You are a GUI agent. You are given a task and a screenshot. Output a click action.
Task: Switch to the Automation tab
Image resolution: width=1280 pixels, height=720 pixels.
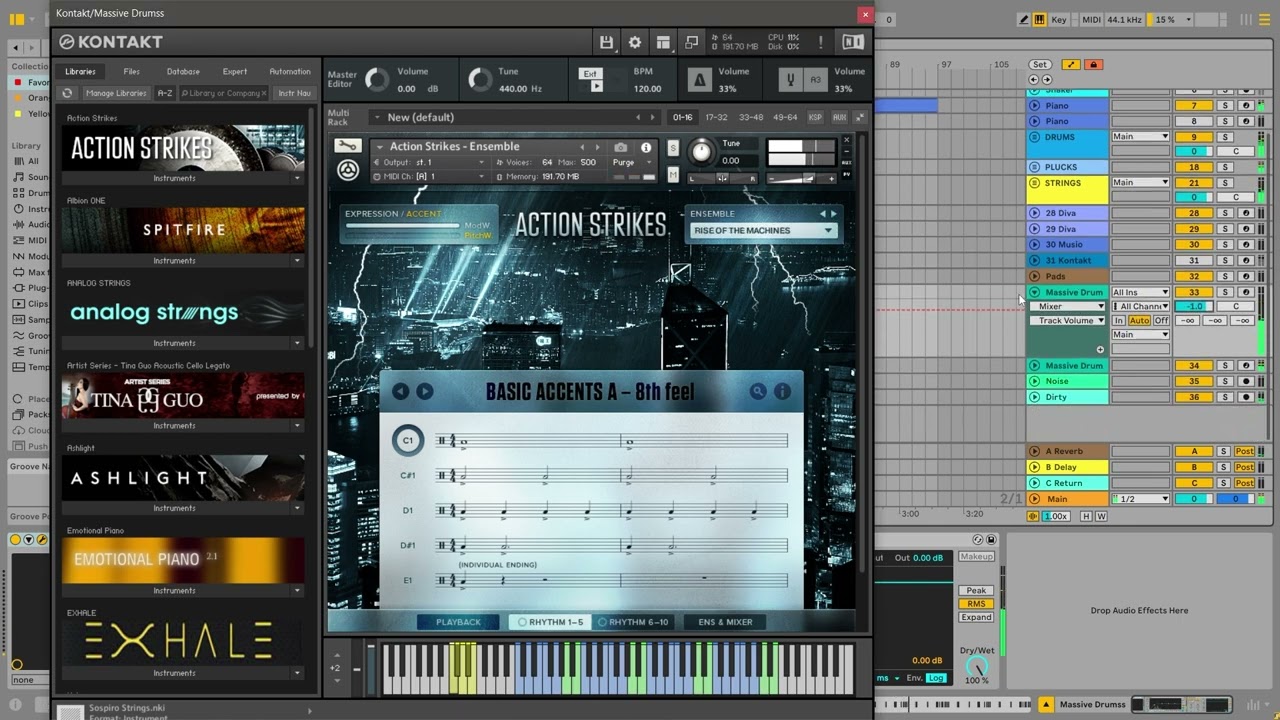point(290,71)
